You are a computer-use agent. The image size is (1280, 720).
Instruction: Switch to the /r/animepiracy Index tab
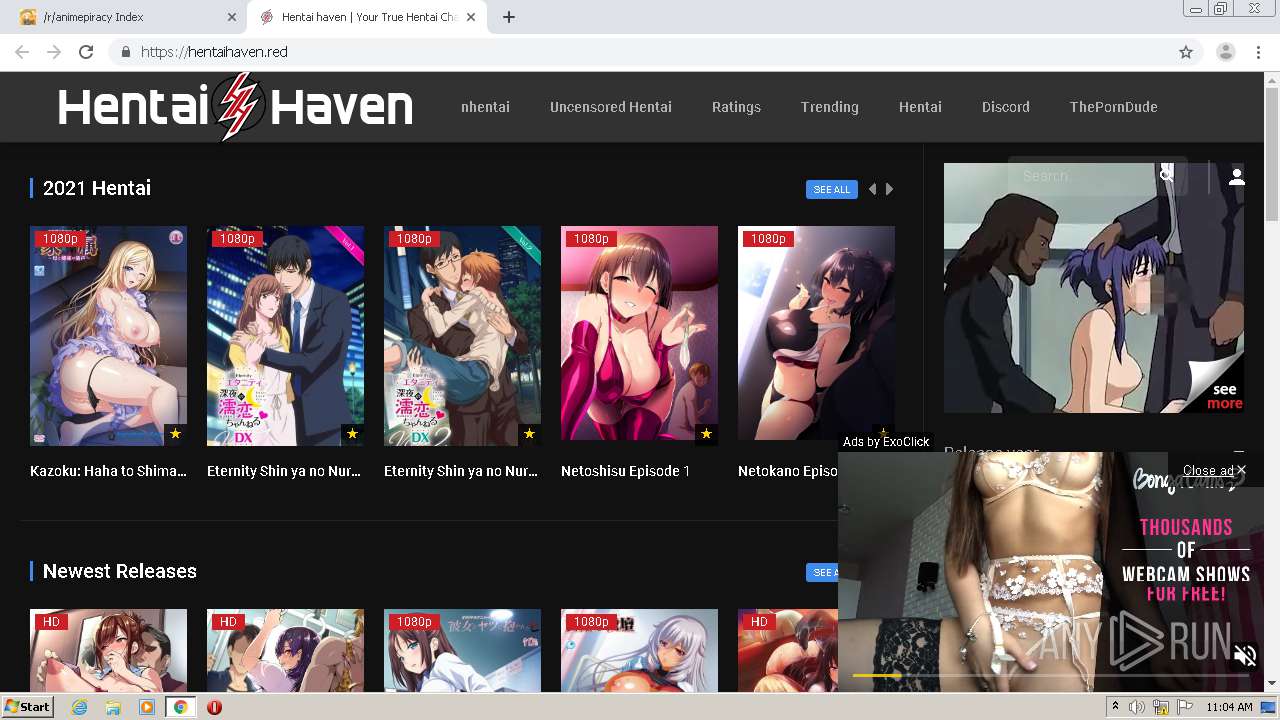coord(125,17)
